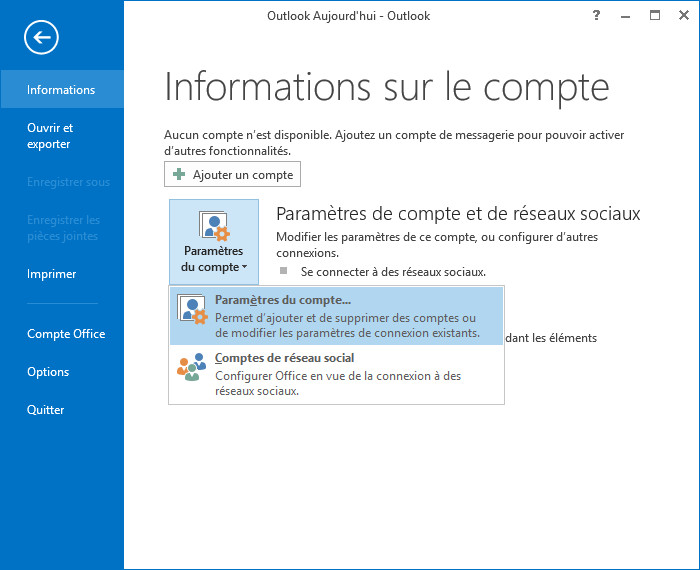The width and height of the screenshot is (700, 570).
Task: Click Quitter to exit Outlook
Action: pos(46,410)
